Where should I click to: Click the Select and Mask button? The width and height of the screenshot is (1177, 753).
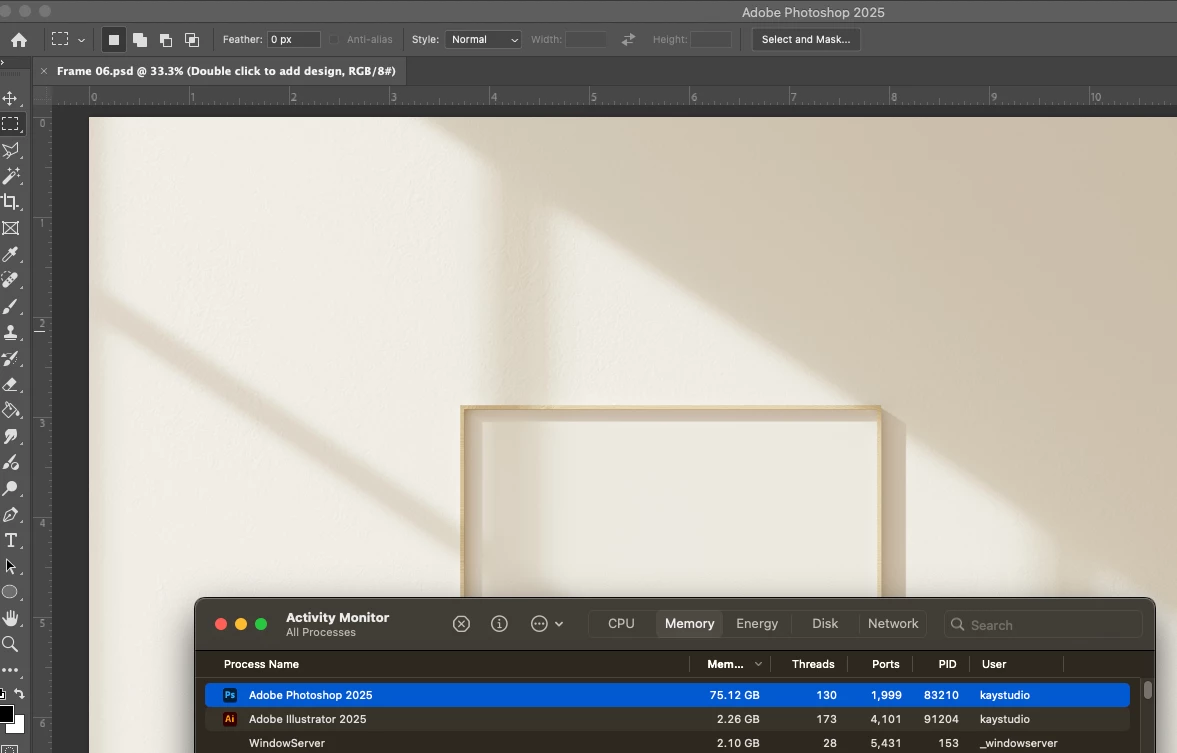806,40
